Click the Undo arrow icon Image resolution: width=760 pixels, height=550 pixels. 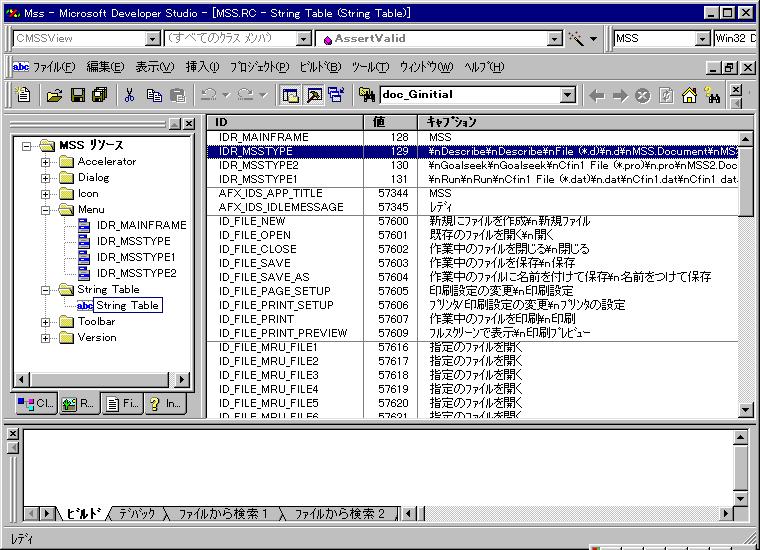(208, 95)
